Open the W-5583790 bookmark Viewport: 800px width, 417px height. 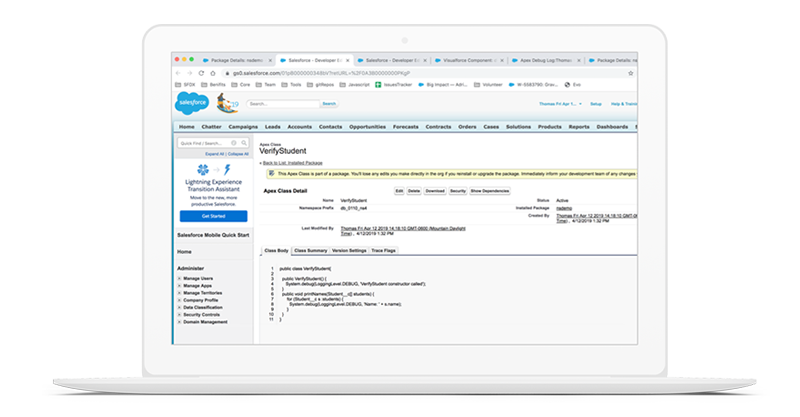point(533,85)
